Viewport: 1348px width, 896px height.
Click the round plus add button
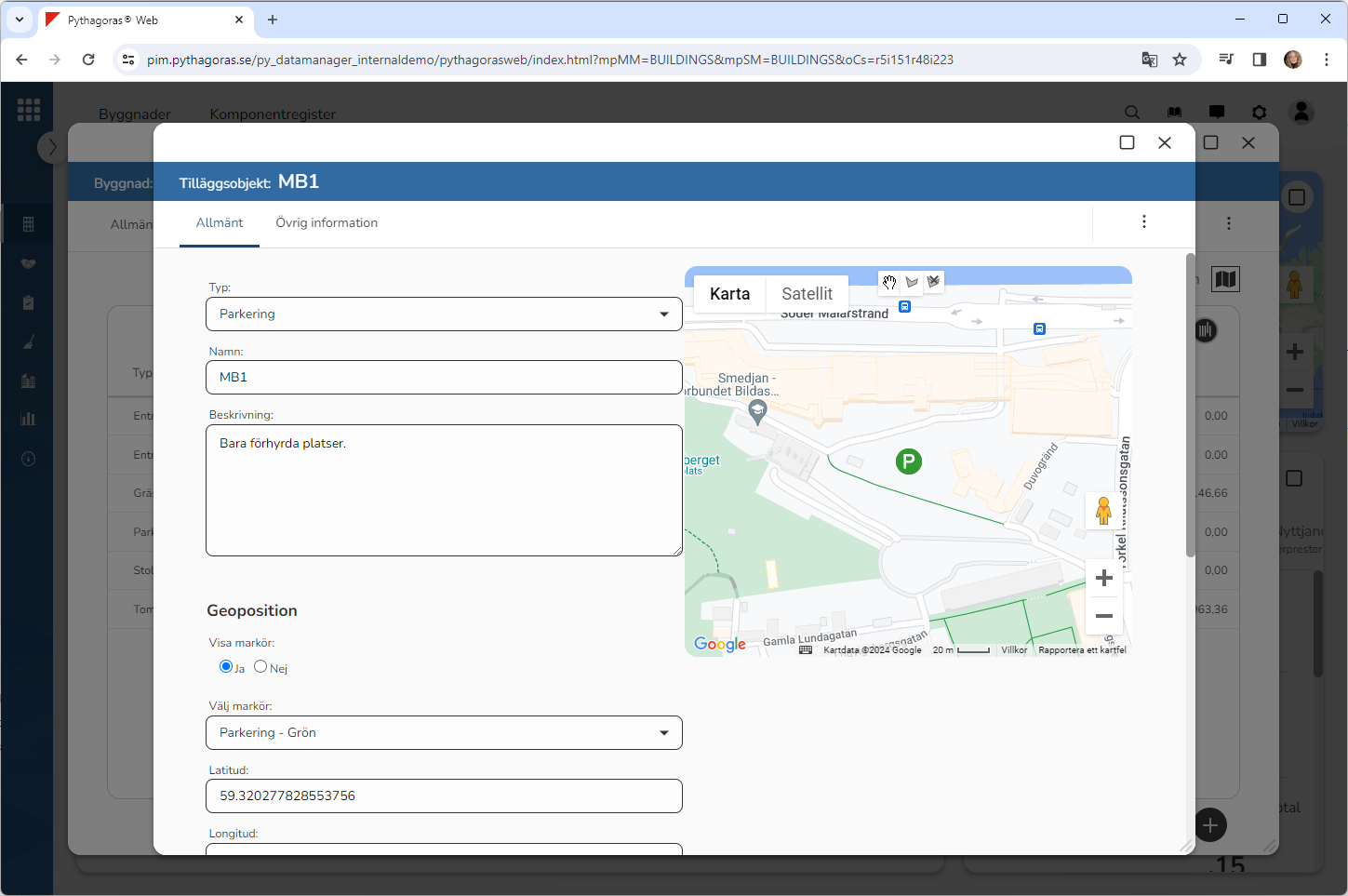coord(1209,825)
